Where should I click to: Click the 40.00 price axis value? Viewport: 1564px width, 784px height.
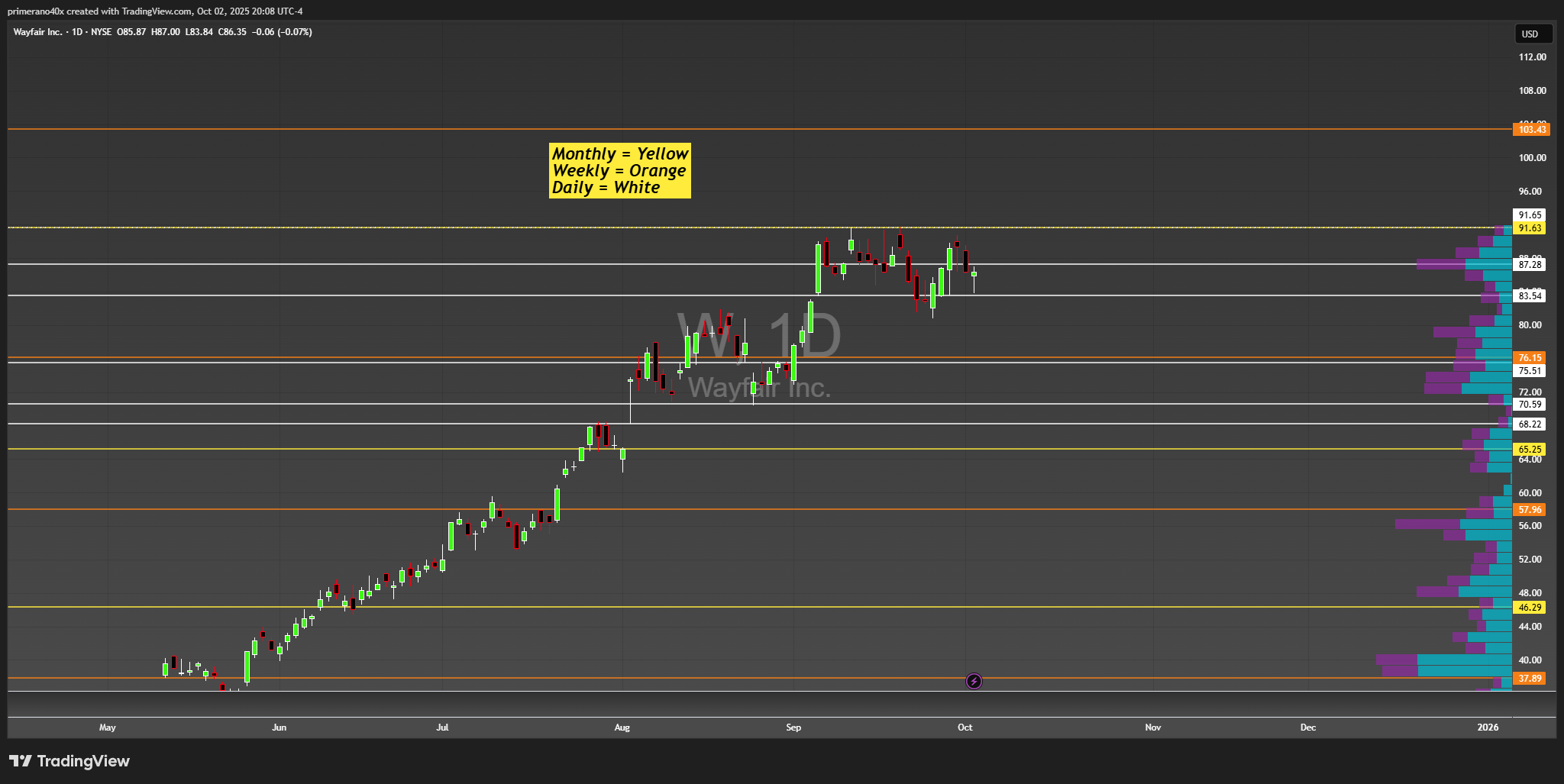pos(1530,660)
